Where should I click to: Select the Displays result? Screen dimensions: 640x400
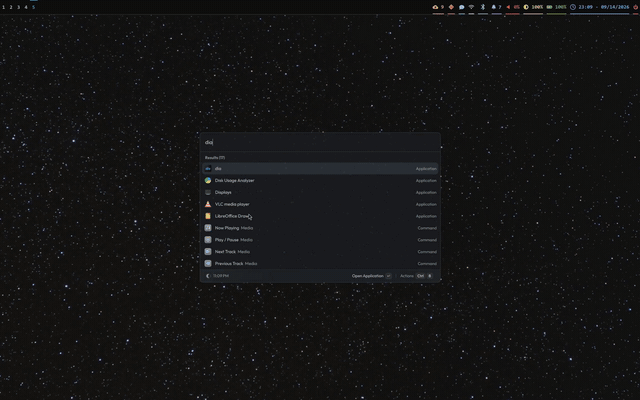pos(320,192)
